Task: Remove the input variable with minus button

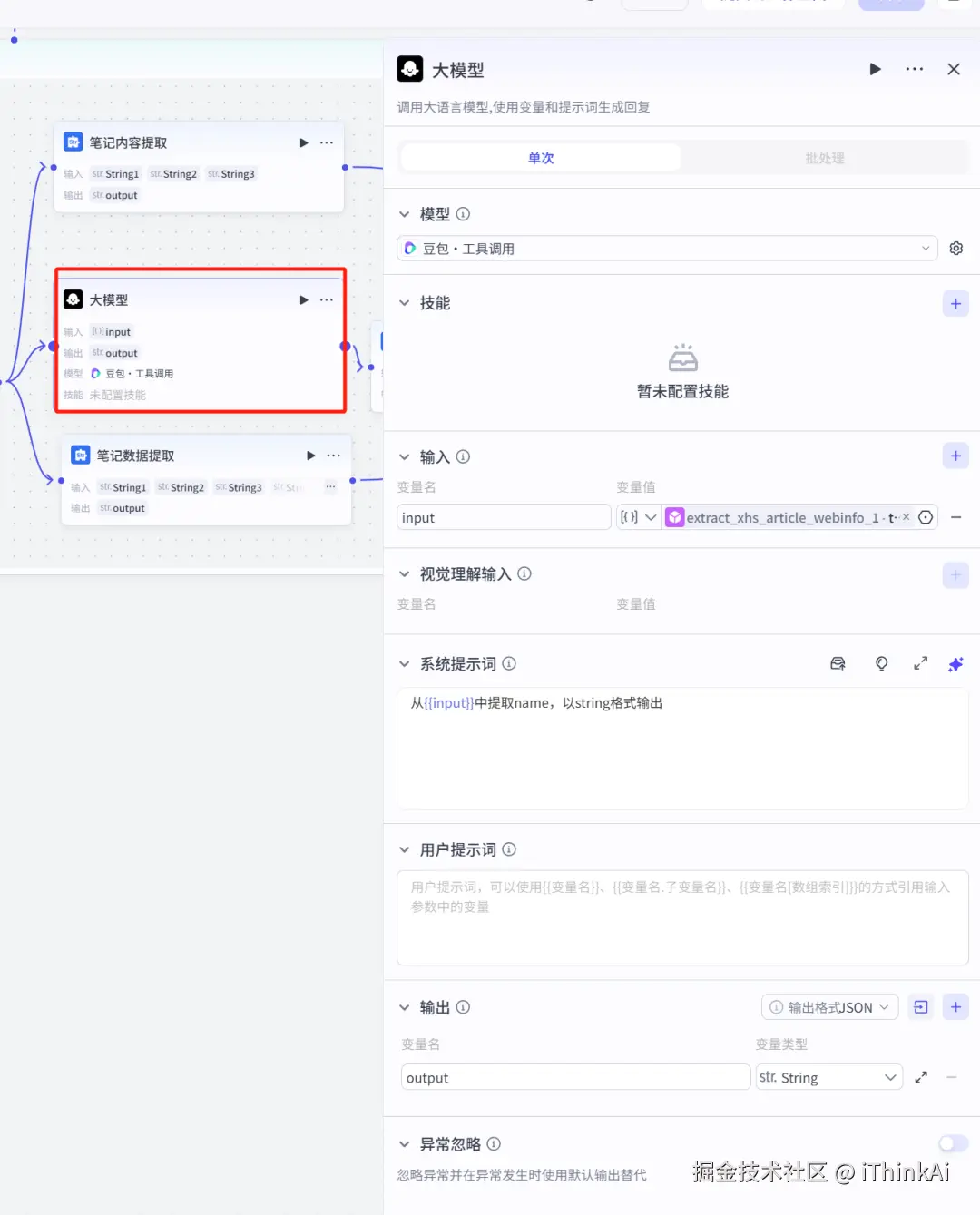Action: click(x=955, y=517)
